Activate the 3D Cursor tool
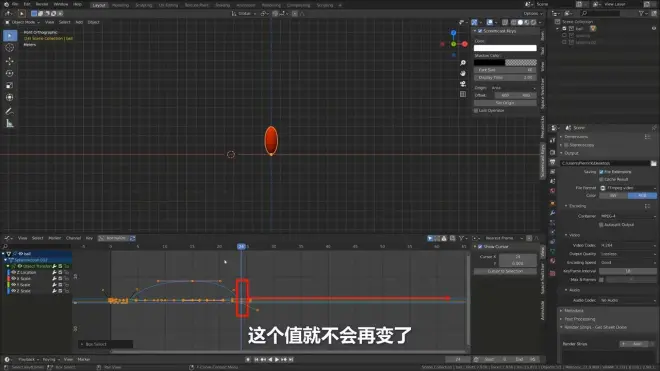The image size is (660, 371). tap(10, 48)
